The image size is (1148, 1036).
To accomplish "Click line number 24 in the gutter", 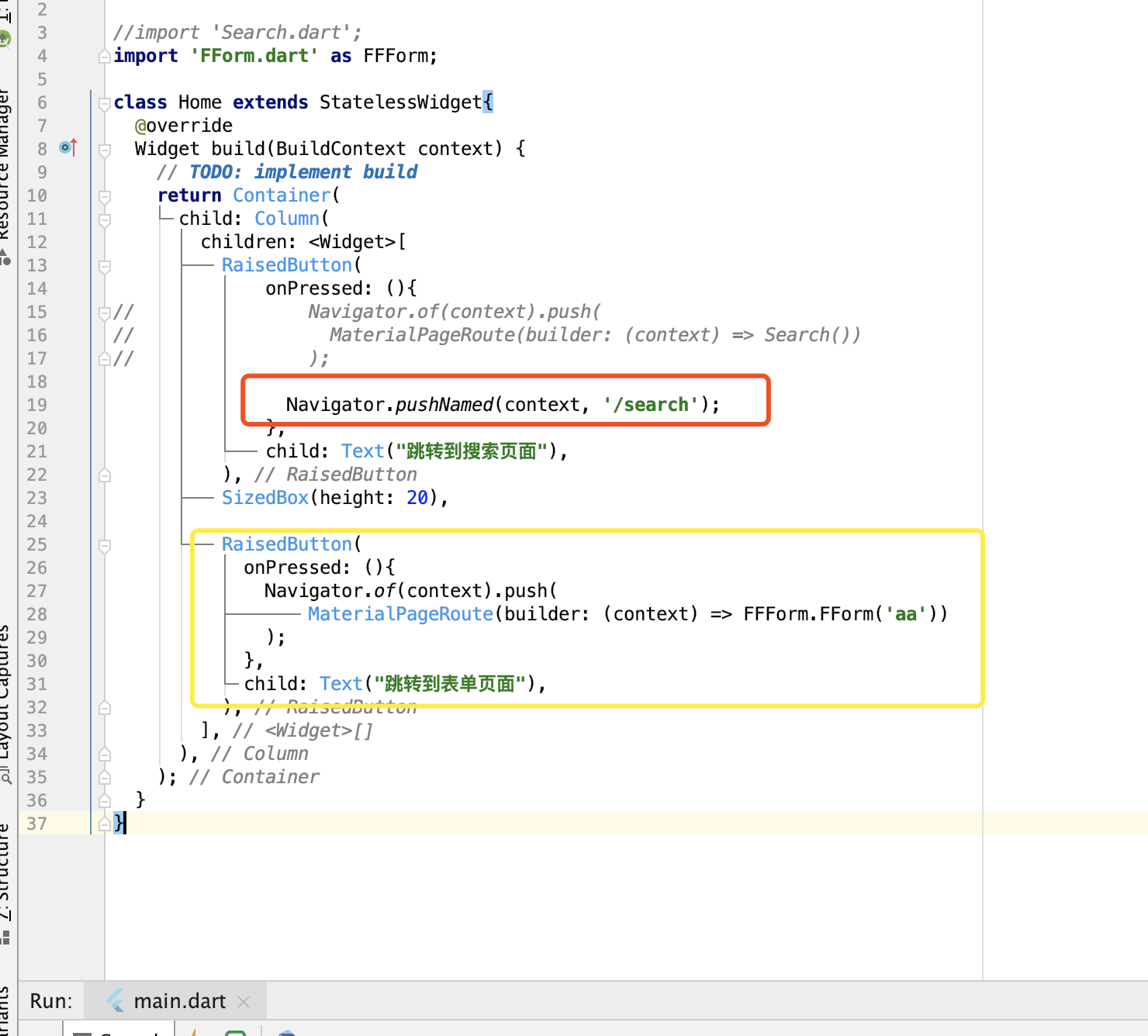I will [x=36, y=521].
